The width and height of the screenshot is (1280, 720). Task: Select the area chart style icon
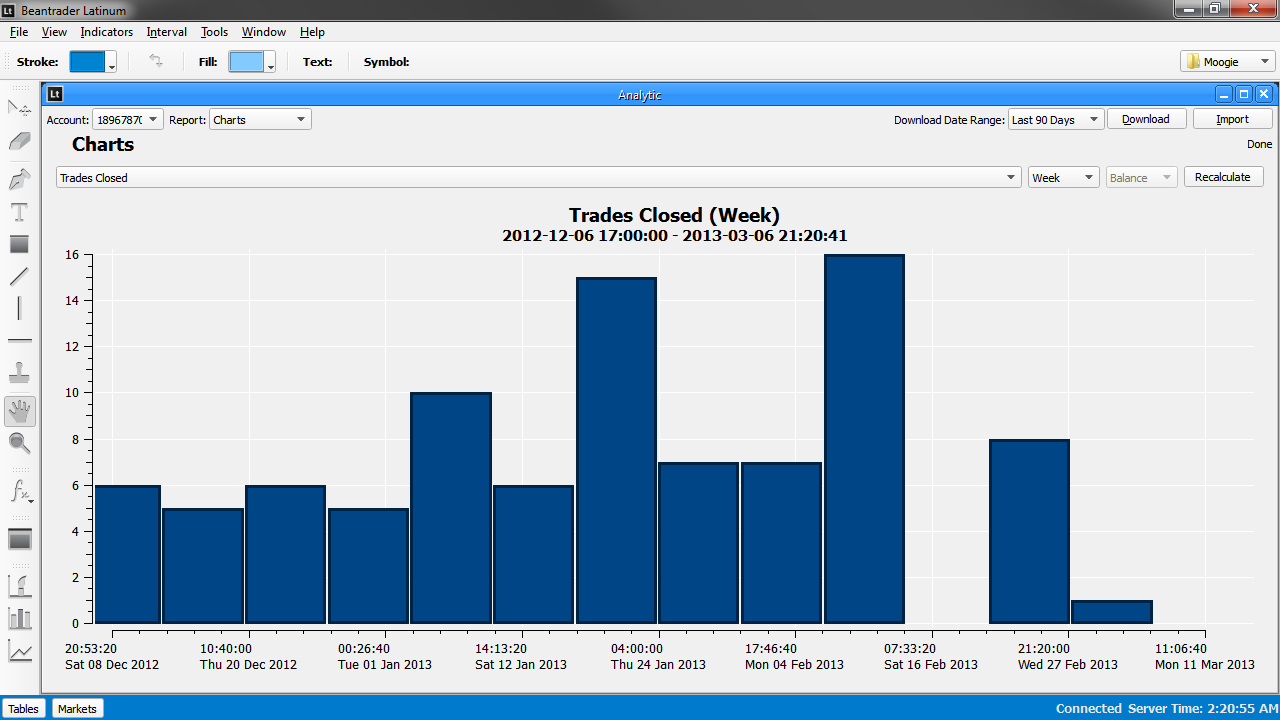pos(19,585)
